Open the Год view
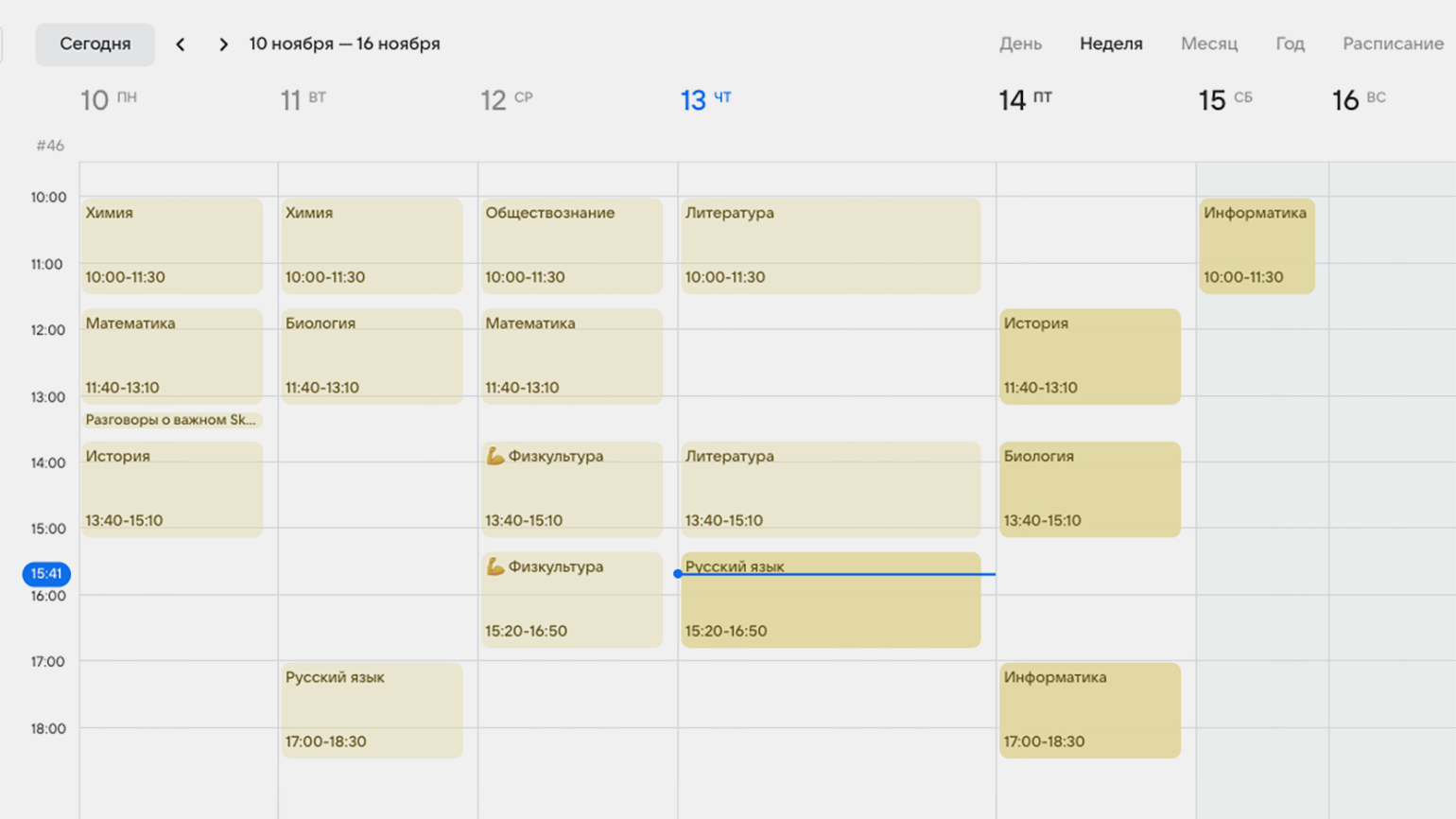1456x819 pixels. 1290,44
